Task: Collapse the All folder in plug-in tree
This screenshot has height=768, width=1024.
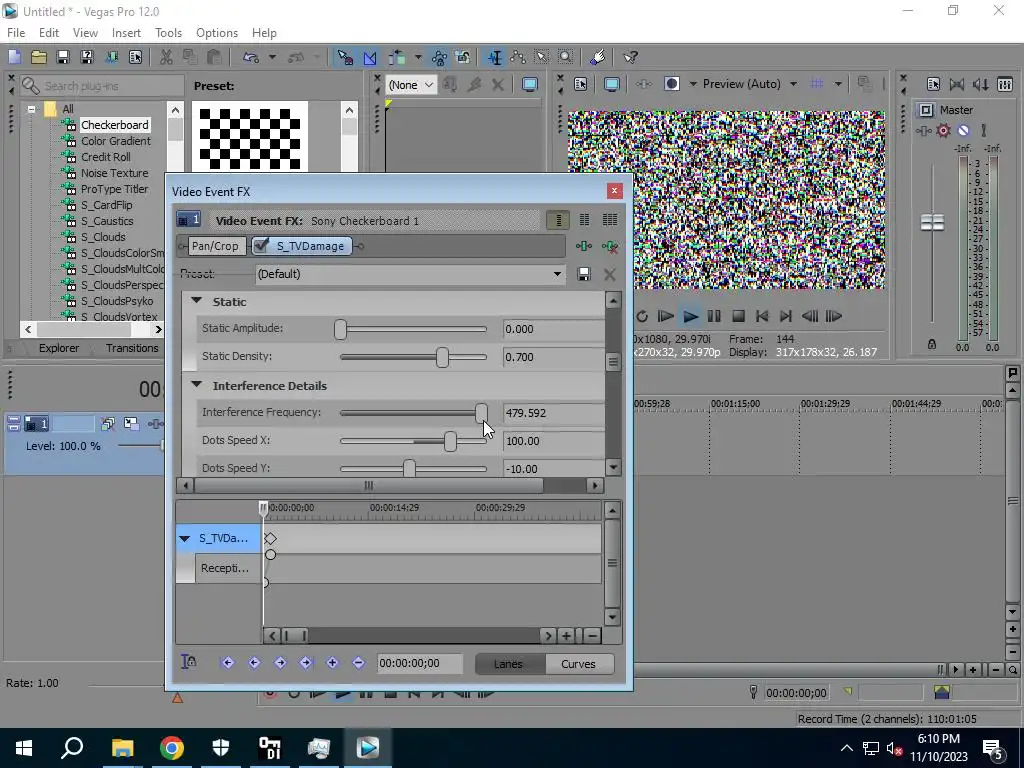Action: tap(31, 109)
